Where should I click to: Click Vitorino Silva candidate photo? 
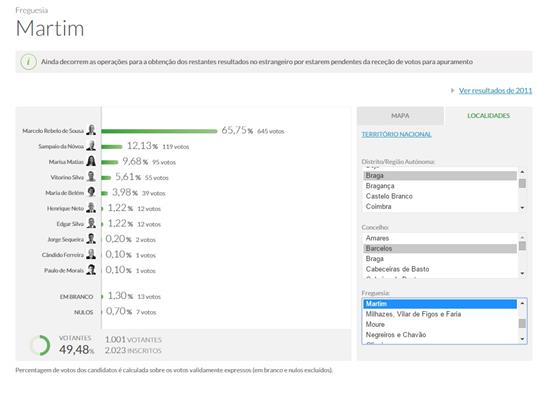click(x=91, y=176)
